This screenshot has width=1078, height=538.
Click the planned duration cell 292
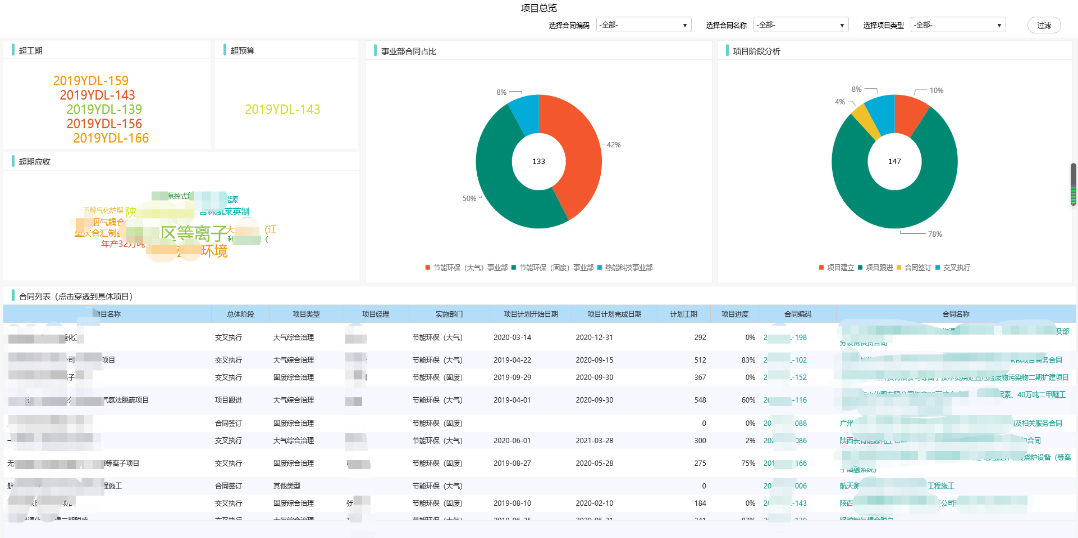click(x=700, y=337)
